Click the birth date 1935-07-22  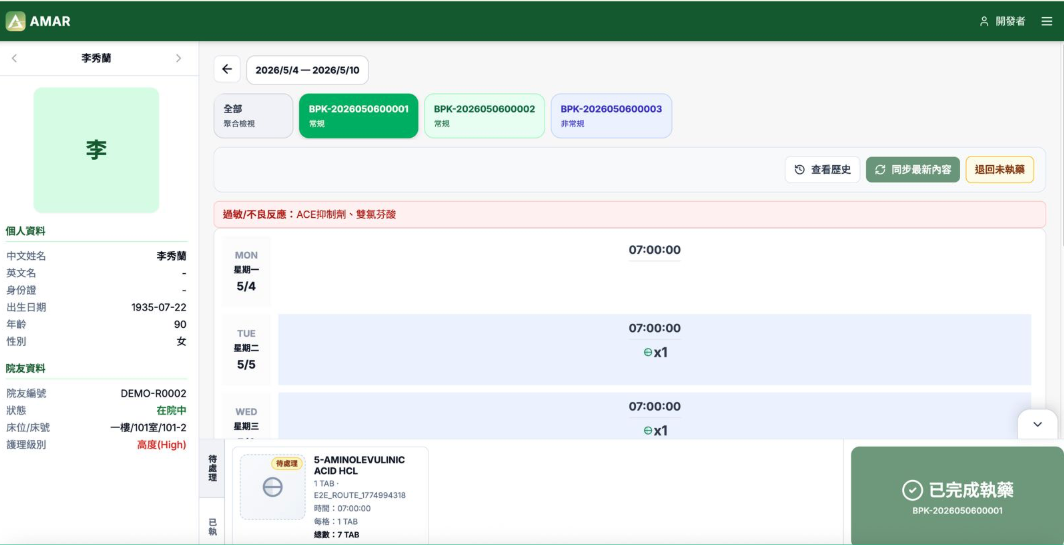pyautogui.click(x=159, y=307)
